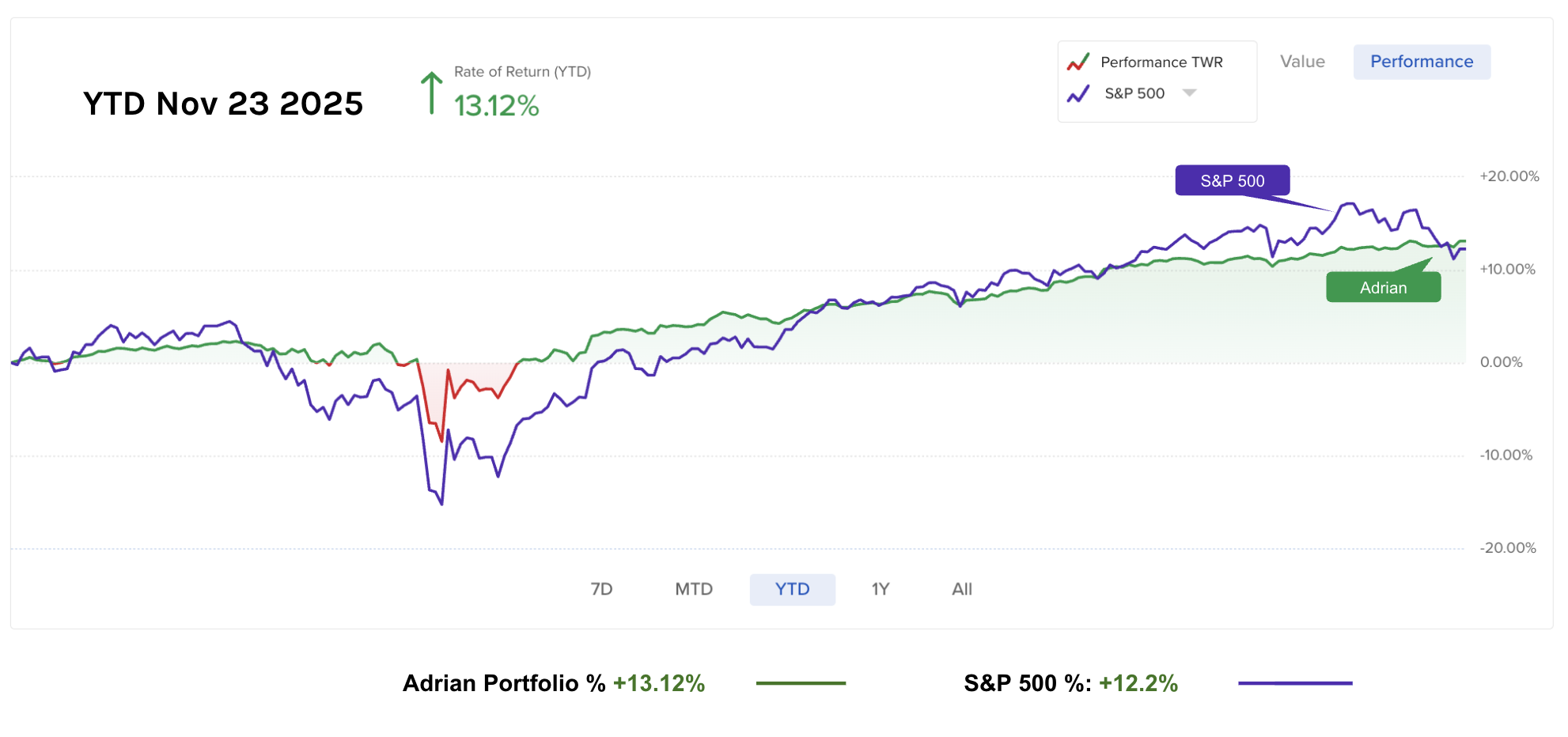The height and width of the screenshot is (737, 1568).
Task: Click the +20.00% axis label
Action: (1509, 176)
